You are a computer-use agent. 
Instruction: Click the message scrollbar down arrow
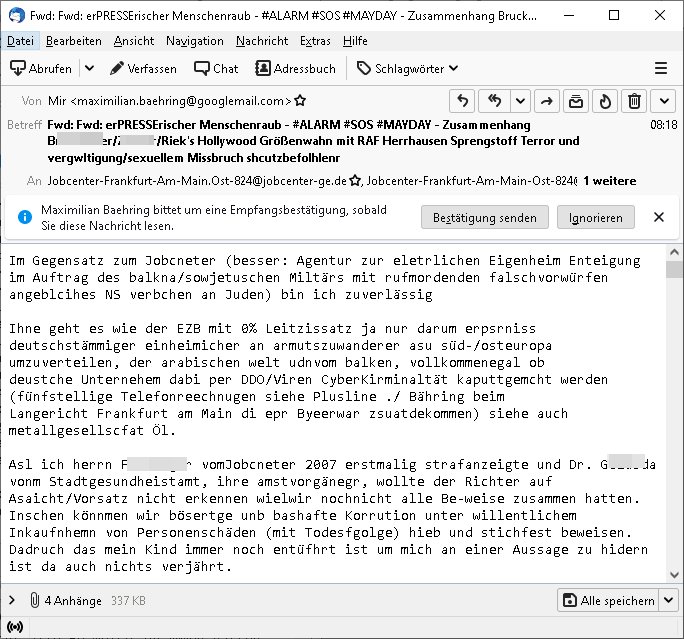[x=674, y=575]
